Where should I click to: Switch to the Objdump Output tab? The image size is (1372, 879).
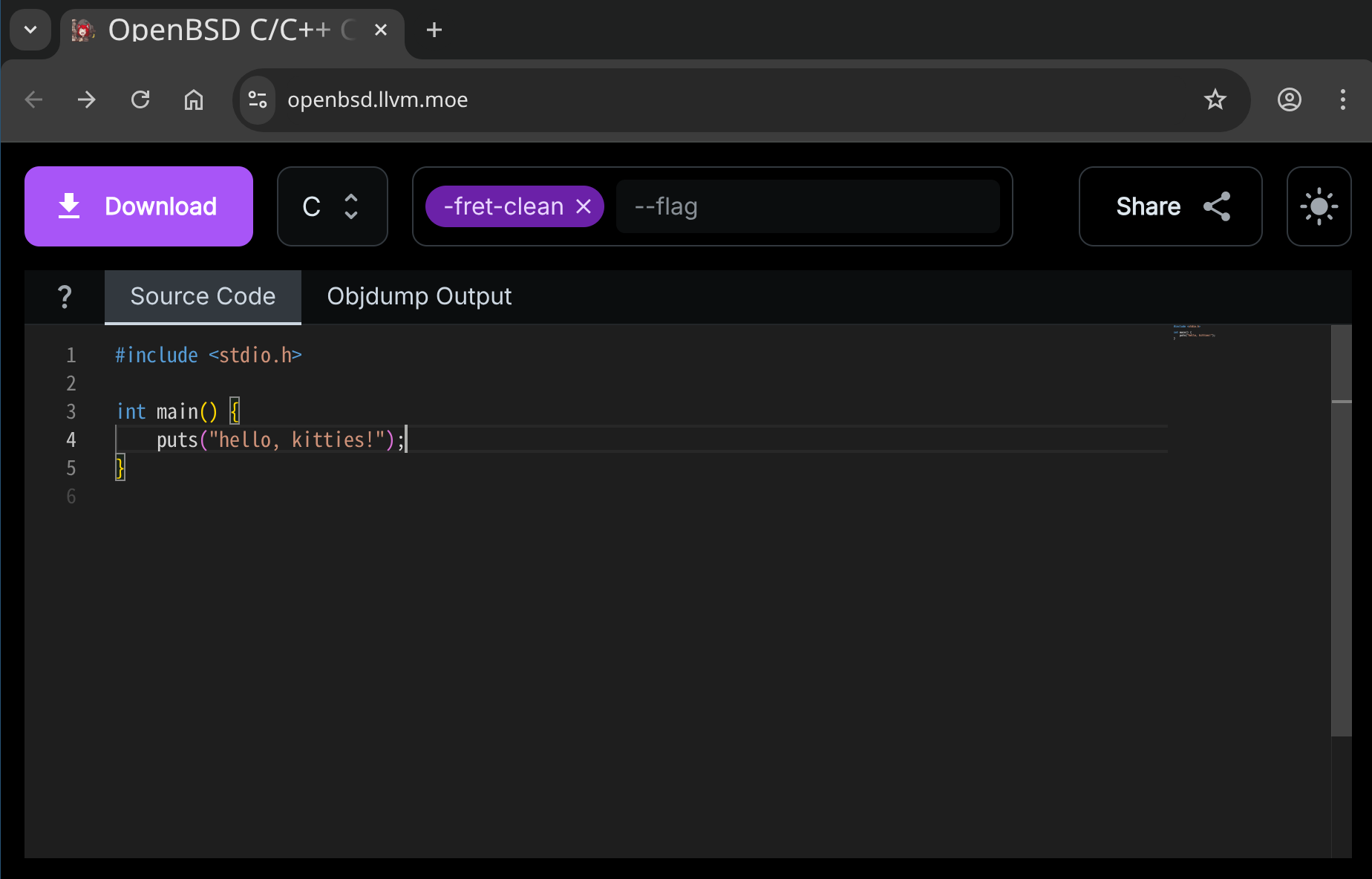pos(419,297)
